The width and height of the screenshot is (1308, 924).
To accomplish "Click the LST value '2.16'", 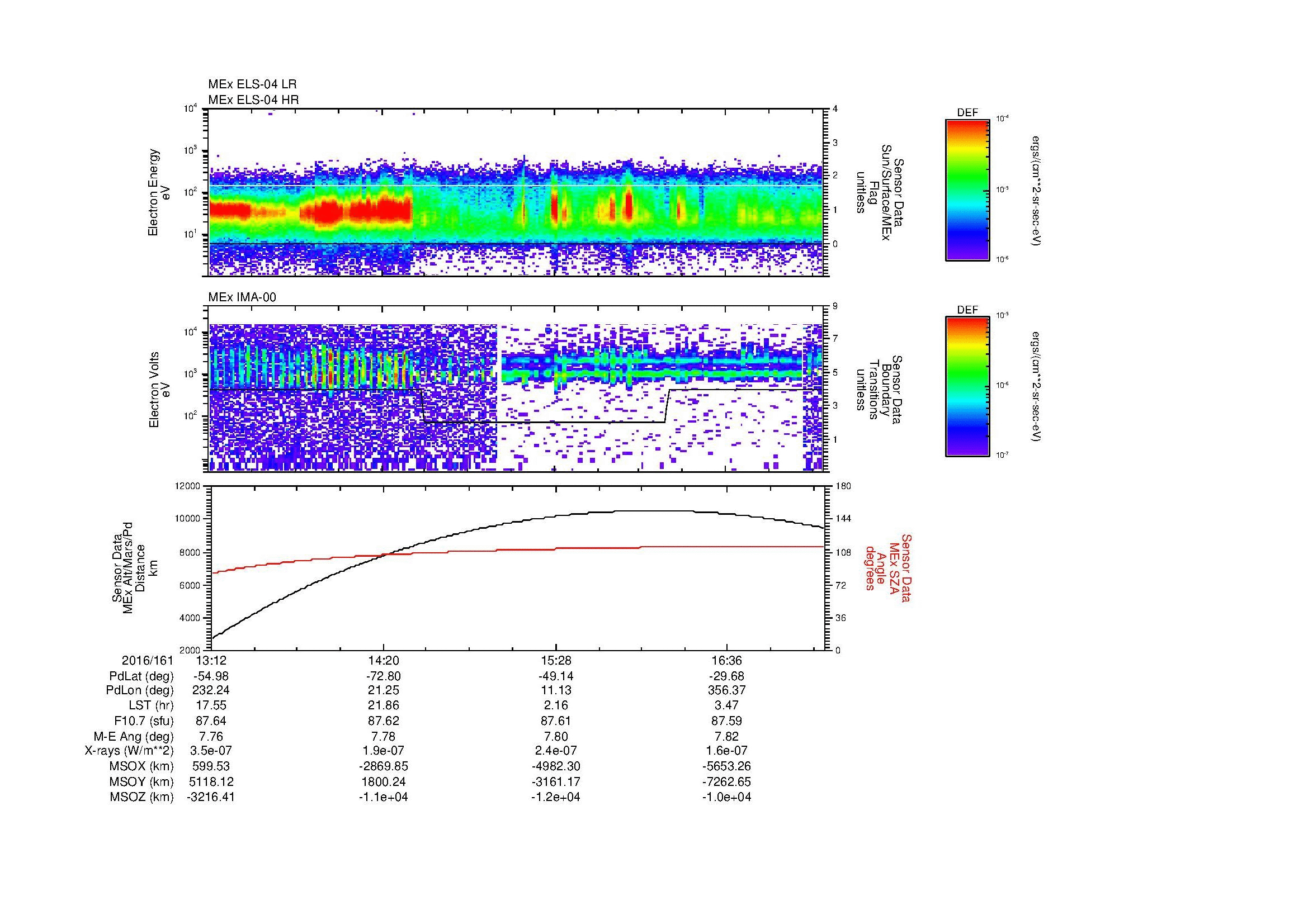I will coord(555,706).
